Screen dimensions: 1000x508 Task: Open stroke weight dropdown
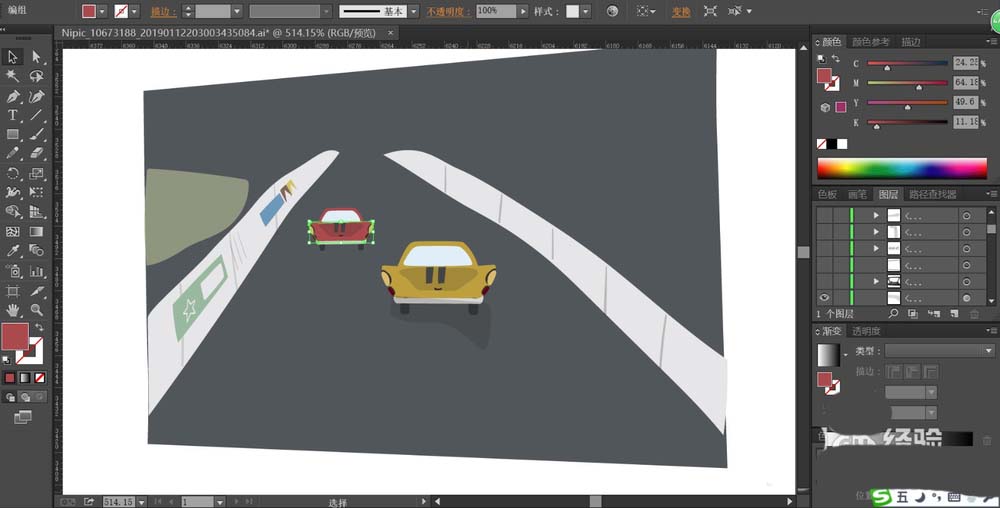click(x=237, y=11)
